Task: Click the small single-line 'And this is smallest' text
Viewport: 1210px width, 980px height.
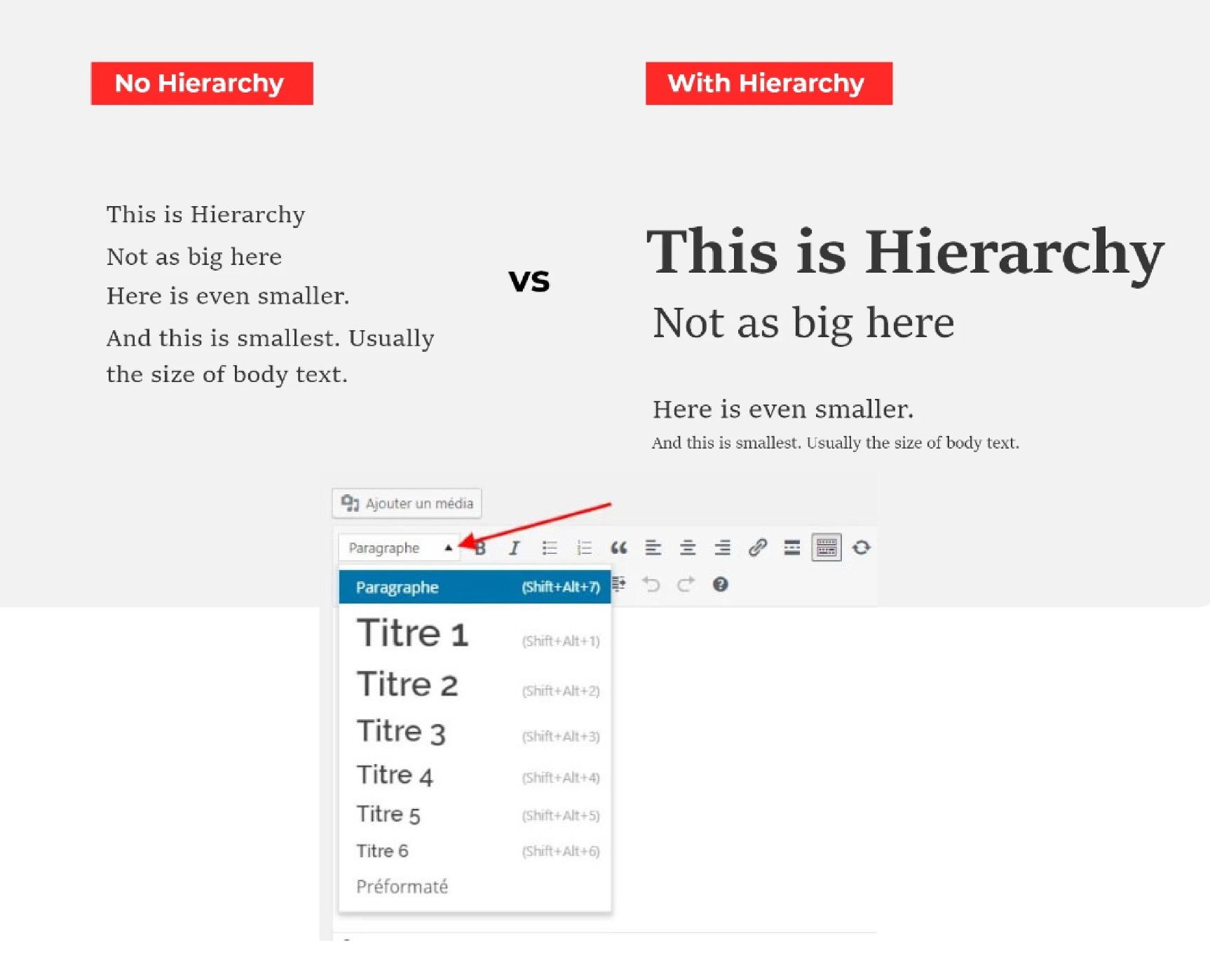Action: 835,443
